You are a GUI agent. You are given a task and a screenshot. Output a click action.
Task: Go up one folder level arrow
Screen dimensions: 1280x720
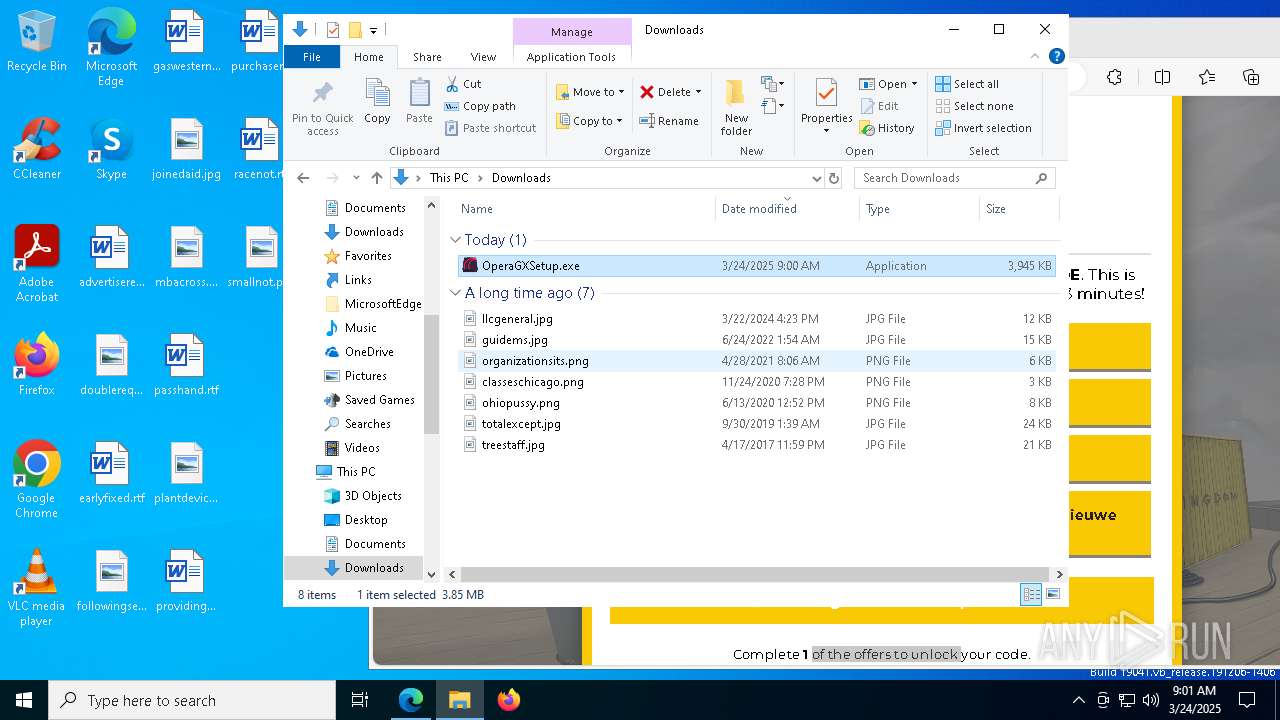click(x=376, y=178)
